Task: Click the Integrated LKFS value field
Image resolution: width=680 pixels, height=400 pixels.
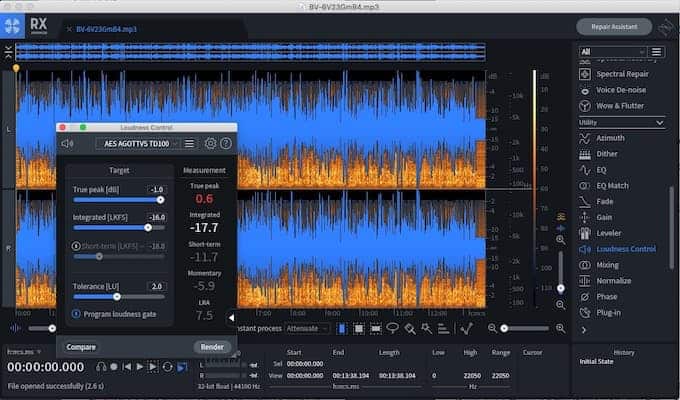Action: click(157, 217)
